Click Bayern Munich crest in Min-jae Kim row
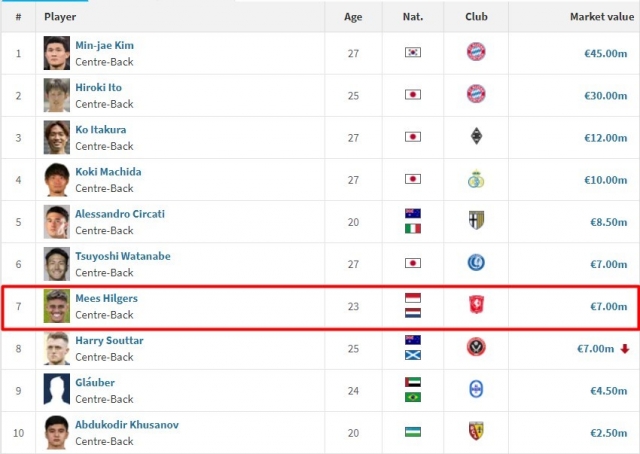The width and height of the screenshot is (640, 454). 476,52
